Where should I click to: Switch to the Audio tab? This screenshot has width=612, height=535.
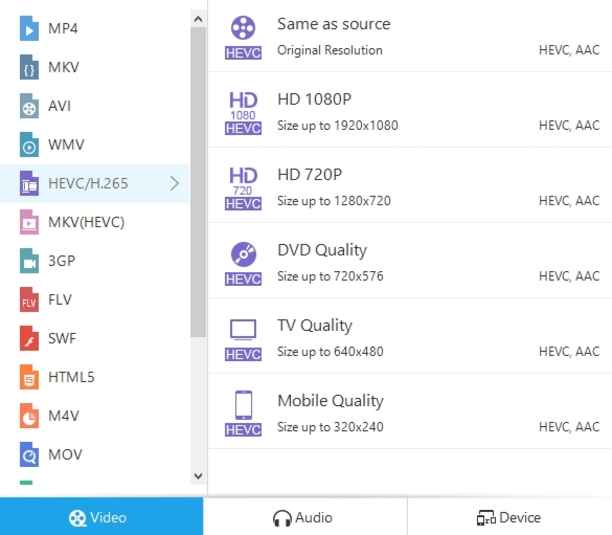click(x=304, y=517)
